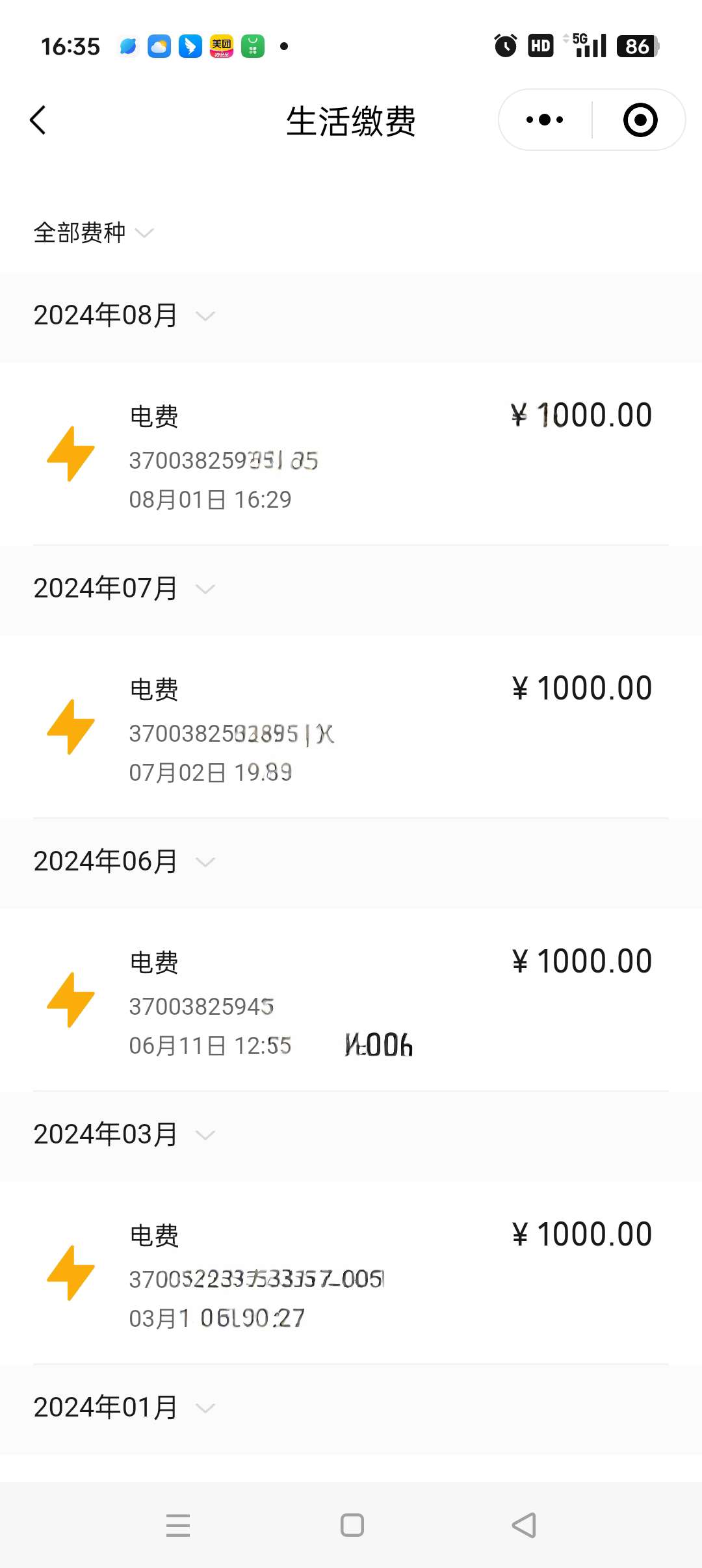Expand the 2024年07月 month selector
Viewport: 702px width, 1568px height.
pos(123,588)
